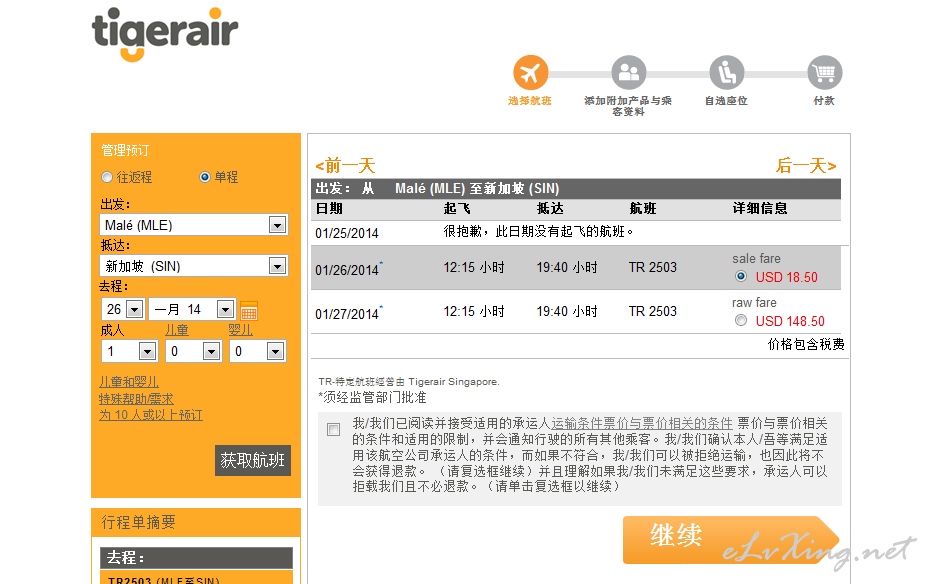Click the 继续 continue button
Viewport: 927px width, 584px height.
pos(731,540)
